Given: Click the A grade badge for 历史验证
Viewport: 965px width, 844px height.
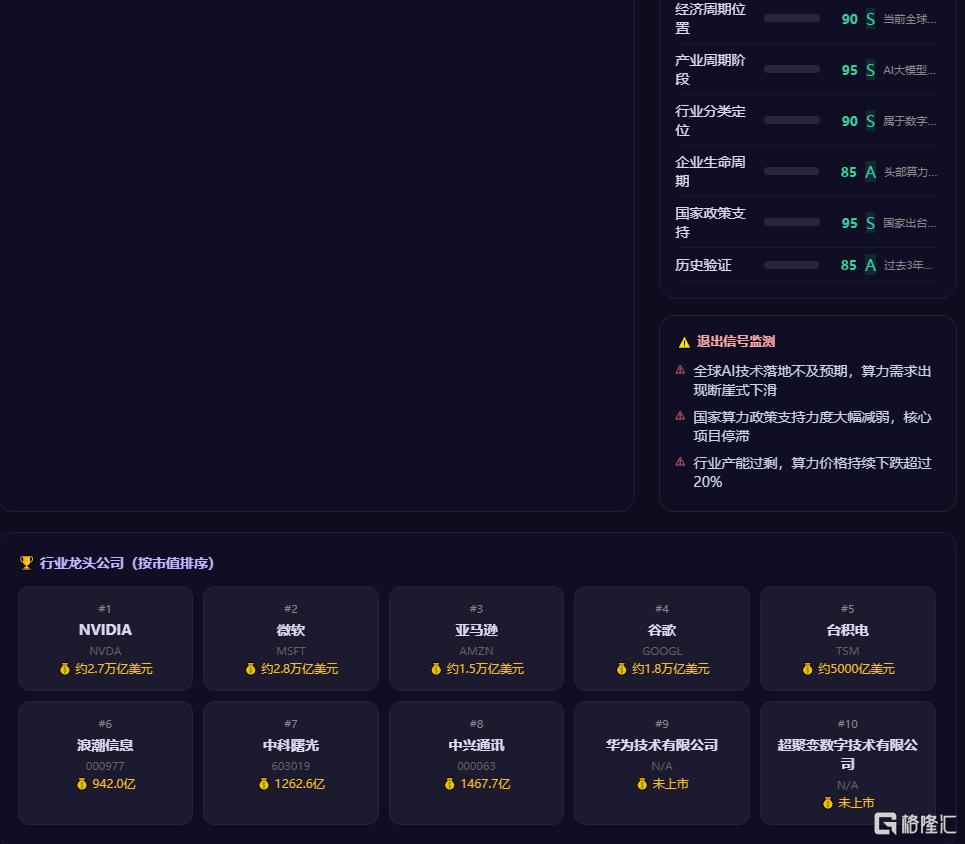Looking at the screenshot, I should click(x=870, y=265).
